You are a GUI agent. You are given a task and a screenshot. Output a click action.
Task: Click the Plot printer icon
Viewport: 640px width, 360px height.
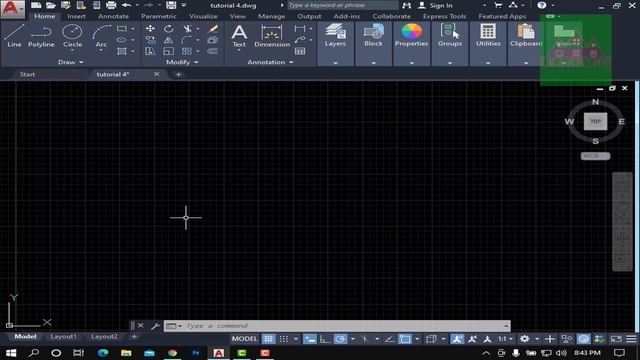pyautogui.click(x=111, y=5)
